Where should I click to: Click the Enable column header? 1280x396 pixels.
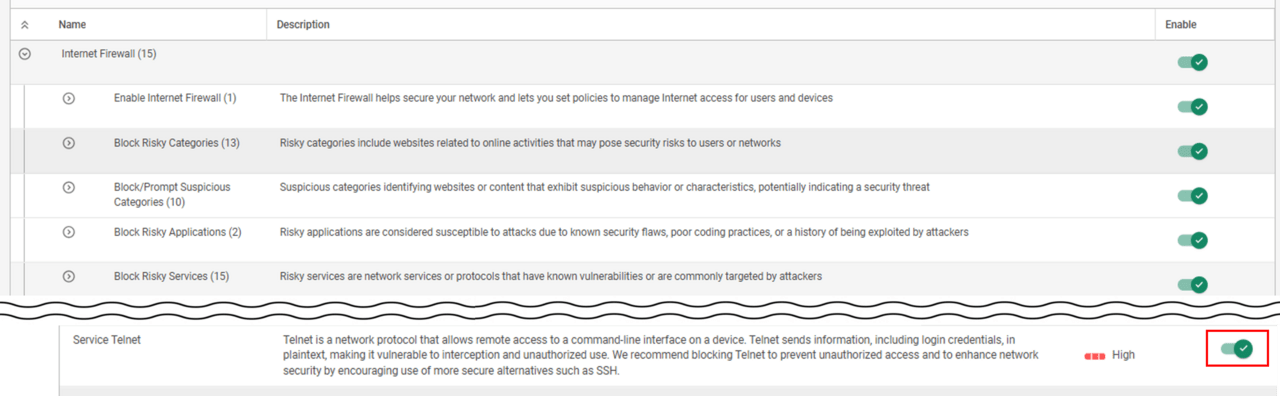[x=1181, y=25]
